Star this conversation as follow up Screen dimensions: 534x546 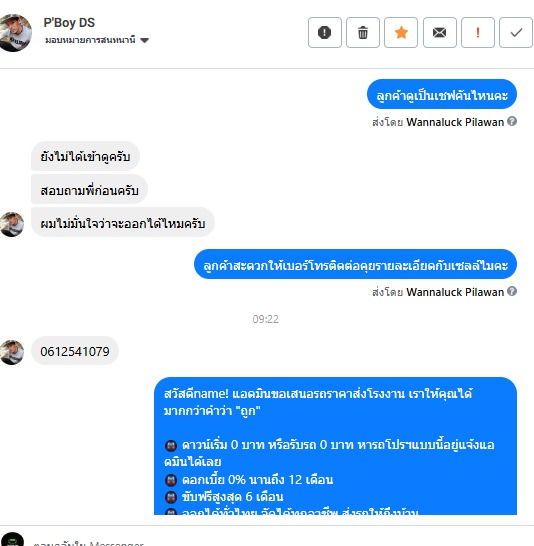401,32
